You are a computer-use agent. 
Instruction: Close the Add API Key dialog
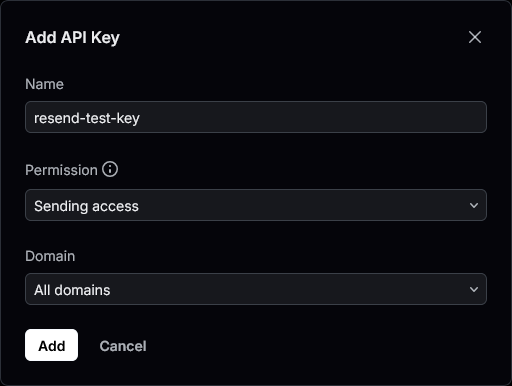[475, 37]
